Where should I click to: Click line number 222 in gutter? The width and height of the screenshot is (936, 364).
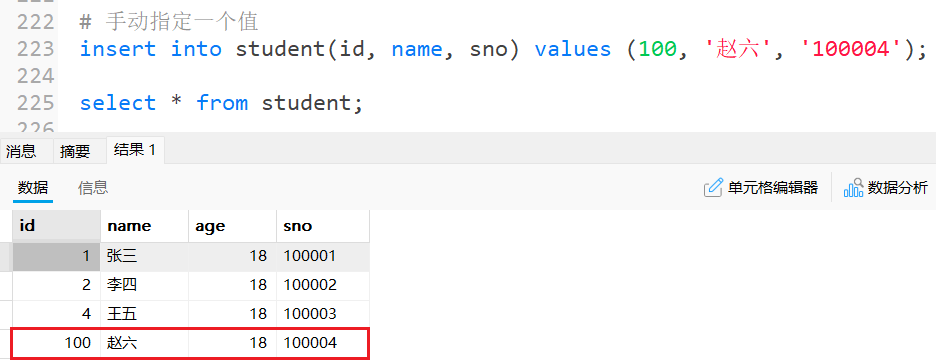(x=35, y=22)
